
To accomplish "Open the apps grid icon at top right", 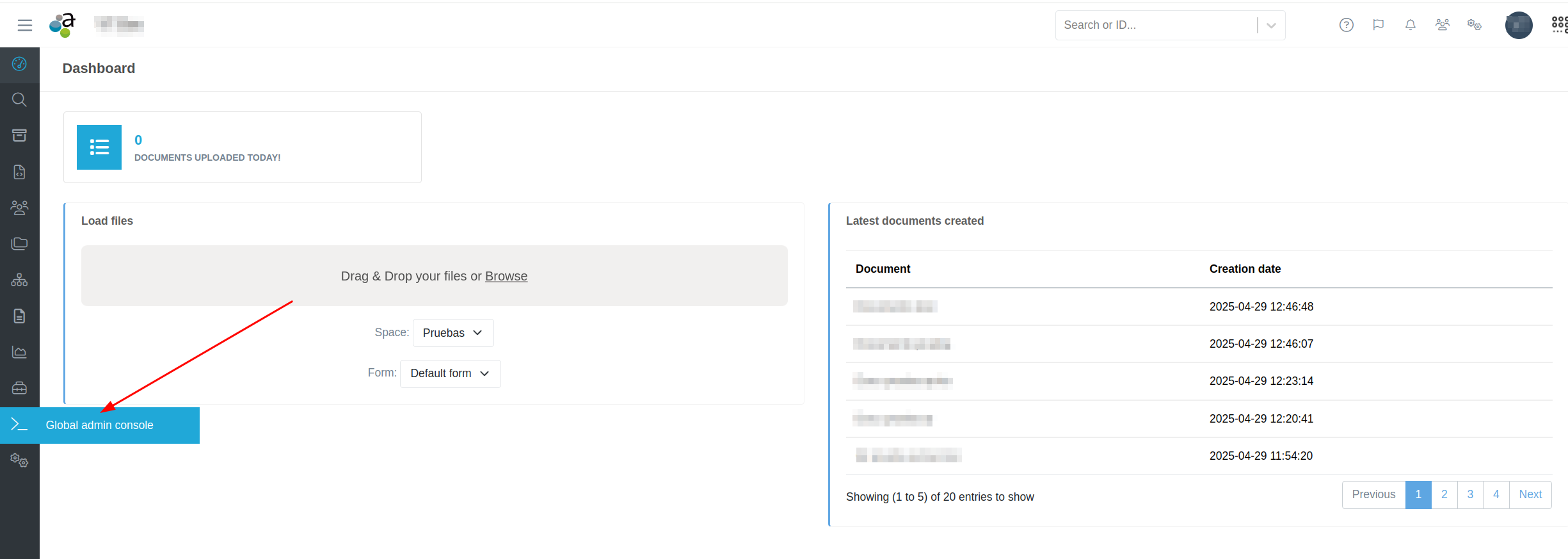I will click(x=1559, y=25).
